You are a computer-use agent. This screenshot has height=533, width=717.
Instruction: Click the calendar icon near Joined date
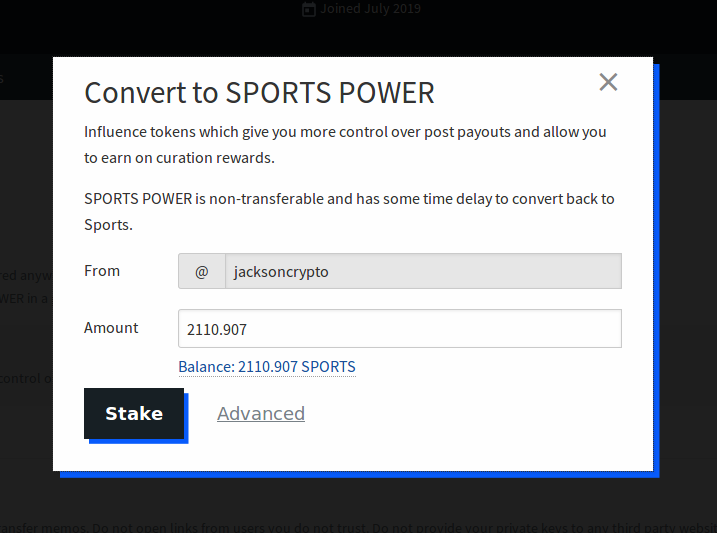pos(309,9)
